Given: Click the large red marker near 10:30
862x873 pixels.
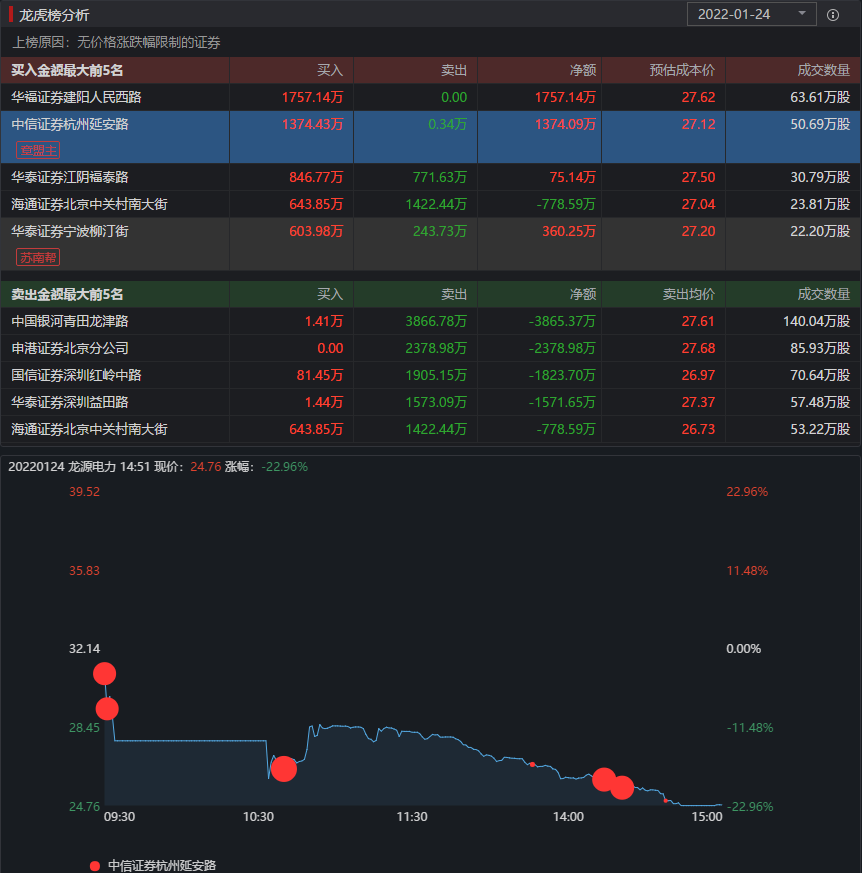Looking at the screenshot, I should [284, 768].
